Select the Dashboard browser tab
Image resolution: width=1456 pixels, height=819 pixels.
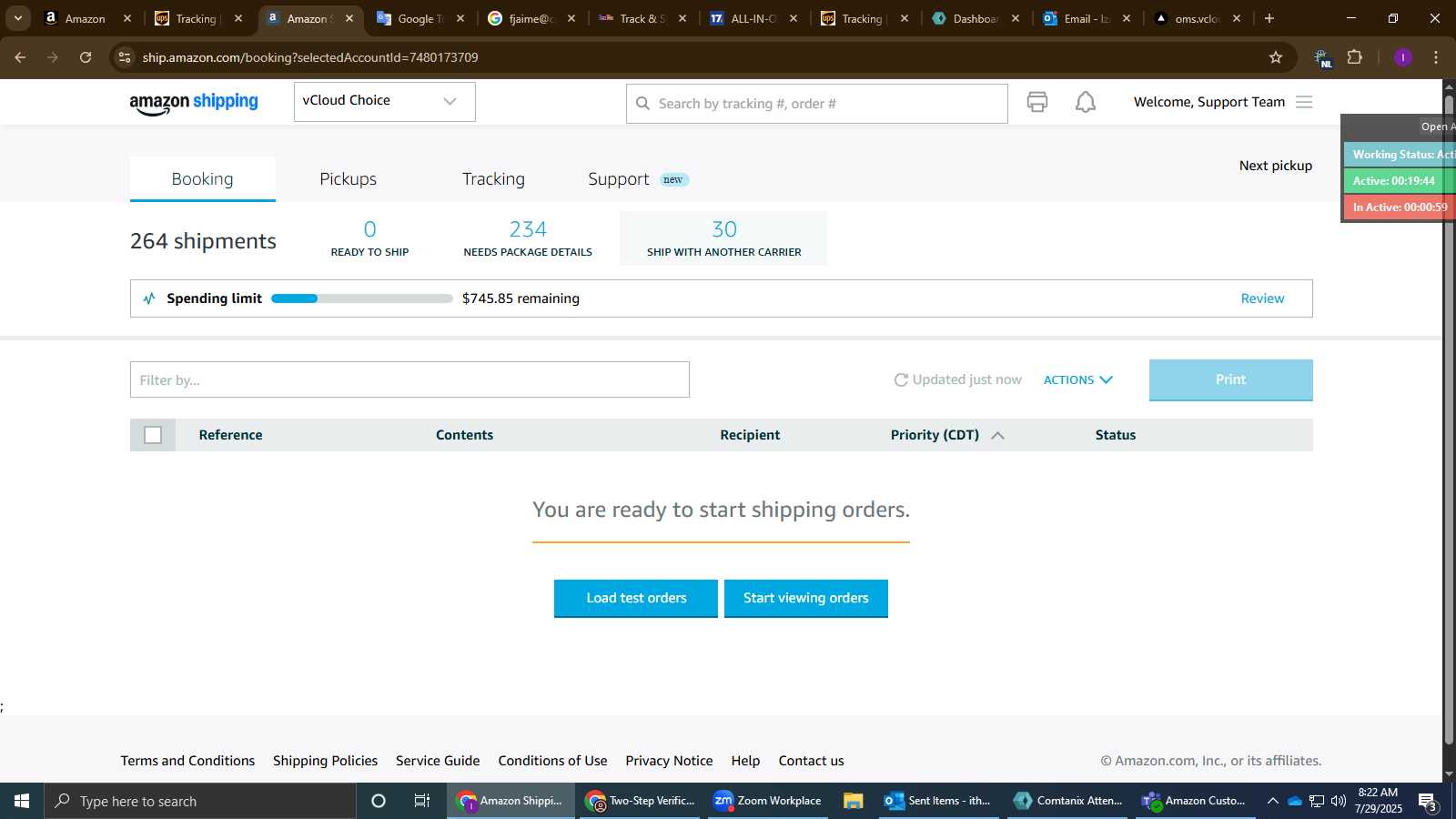tap(976, 18)
